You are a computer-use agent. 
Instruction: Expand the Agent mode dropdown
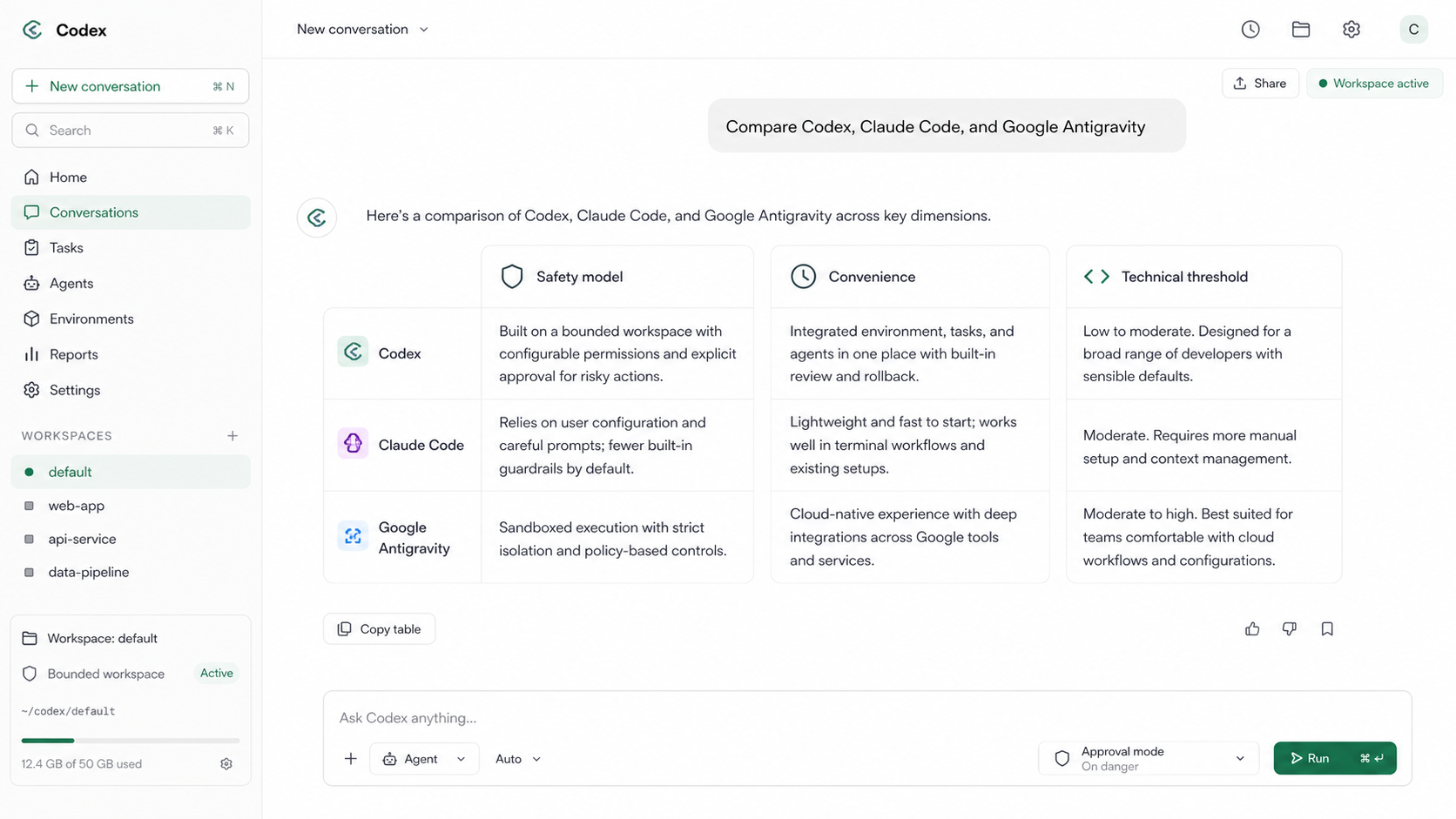(424, 759)
